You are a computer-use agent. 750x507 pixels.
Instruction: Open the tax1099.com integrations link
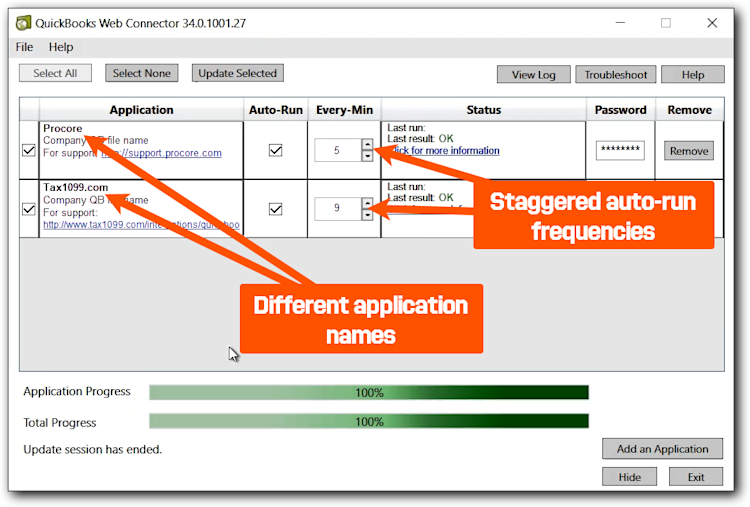click(x=141, y=224)
